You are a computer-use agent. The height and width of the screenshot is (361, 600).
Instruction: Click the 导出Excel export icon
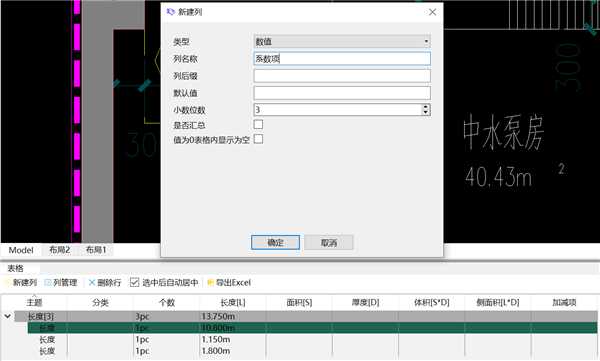(210, 283)
